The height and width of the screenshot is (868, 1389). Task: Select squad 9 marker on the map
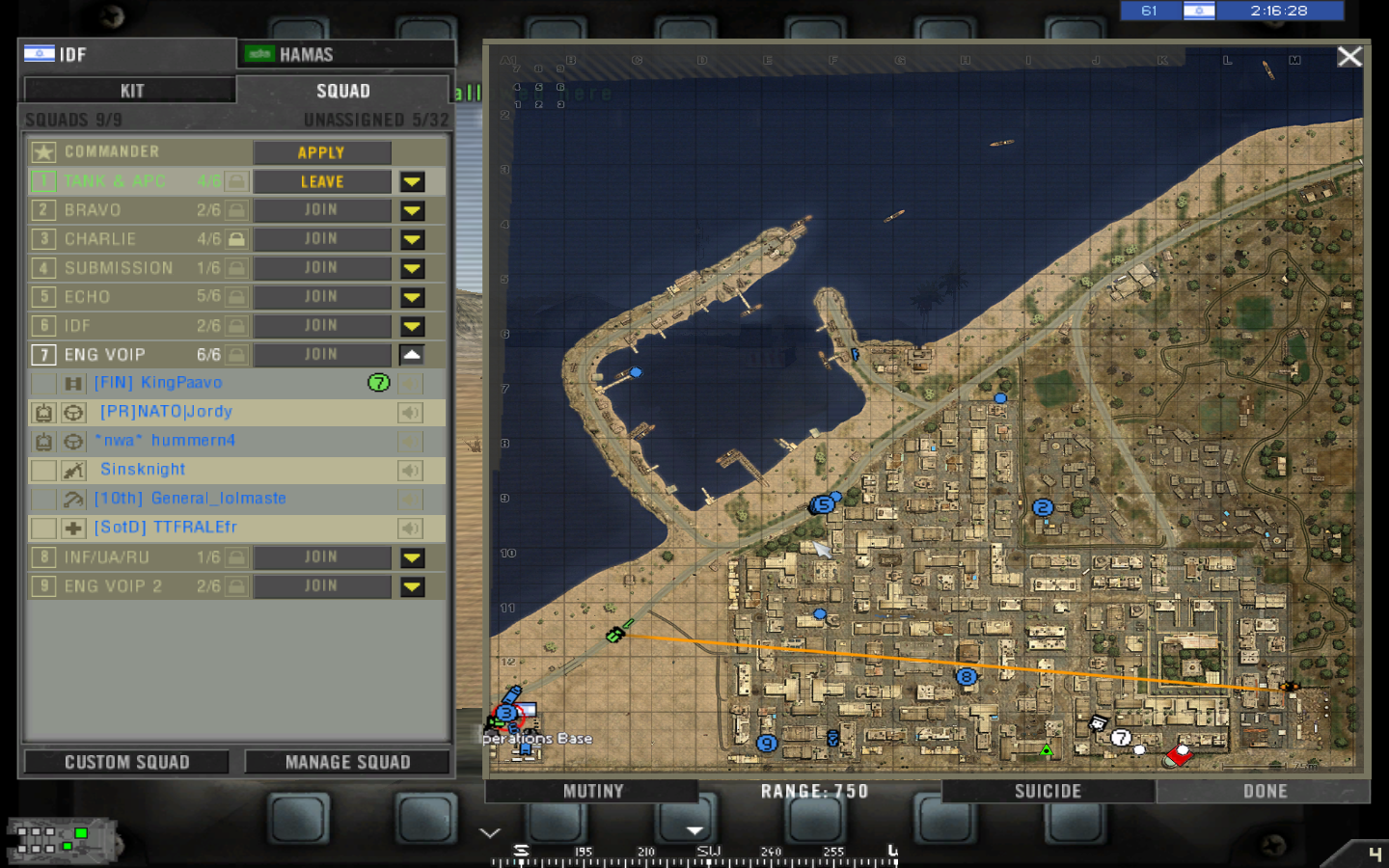click(x=767, y=744)
